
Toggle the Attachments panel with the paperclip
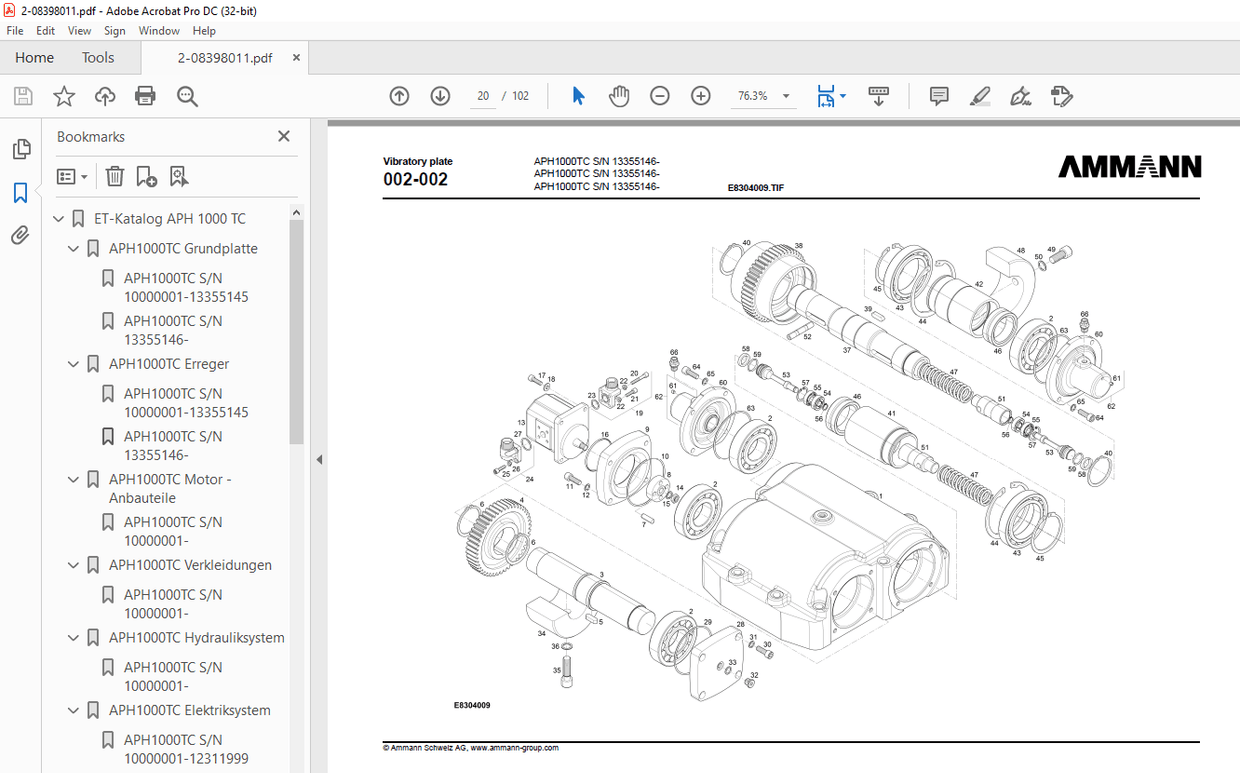(21, 235)
